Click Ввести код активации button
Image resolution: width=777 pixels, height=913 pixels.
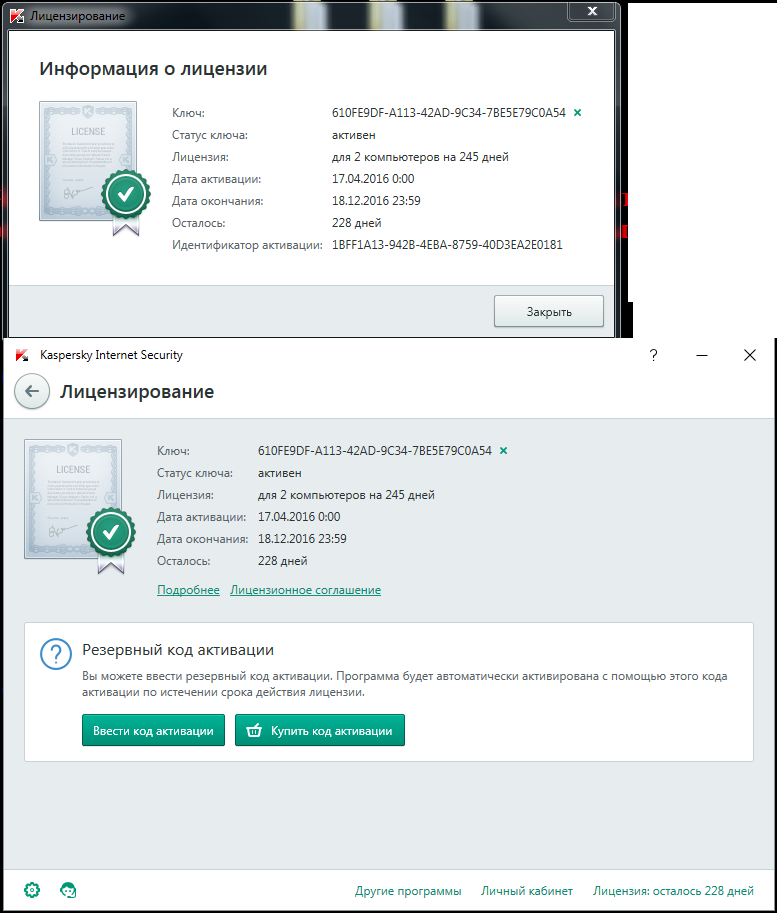(x=153, y=730)
